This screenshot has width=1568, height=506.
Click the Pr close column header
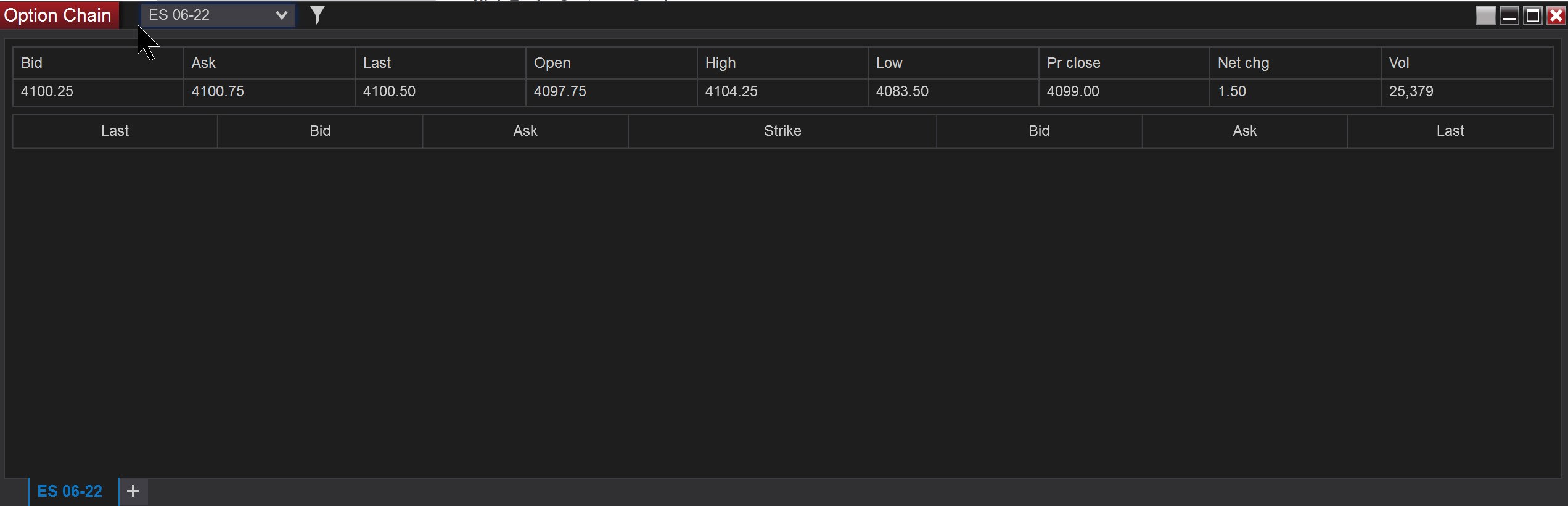[1124, 63]
